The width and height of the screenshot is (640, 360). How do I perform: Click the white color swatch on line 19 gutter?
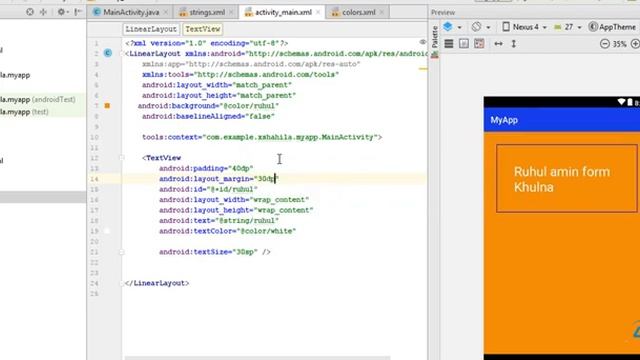107,231
